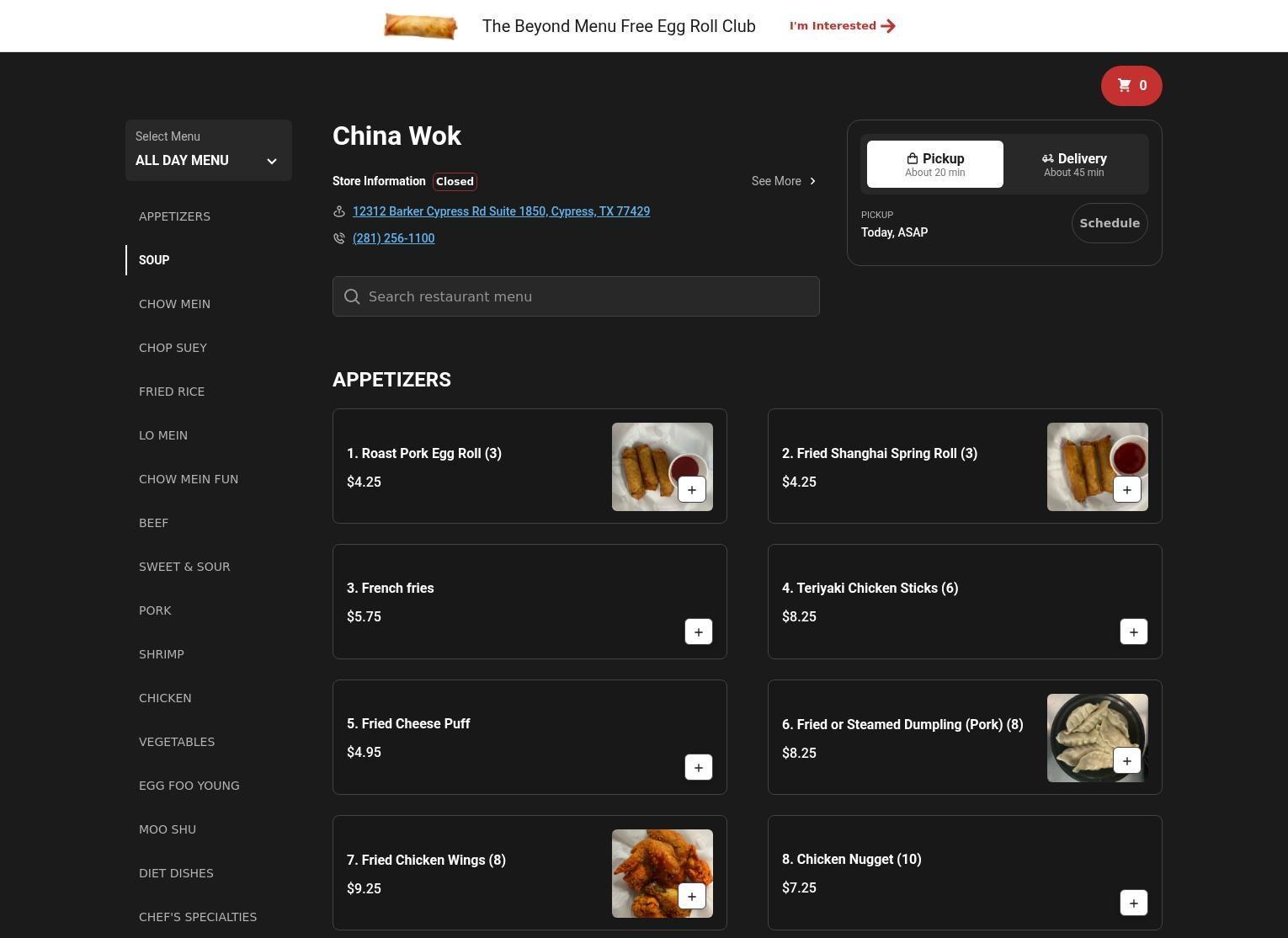Open the restaurant address link
The height and width of the screenshot is (938, 1288).
[501, 211]
